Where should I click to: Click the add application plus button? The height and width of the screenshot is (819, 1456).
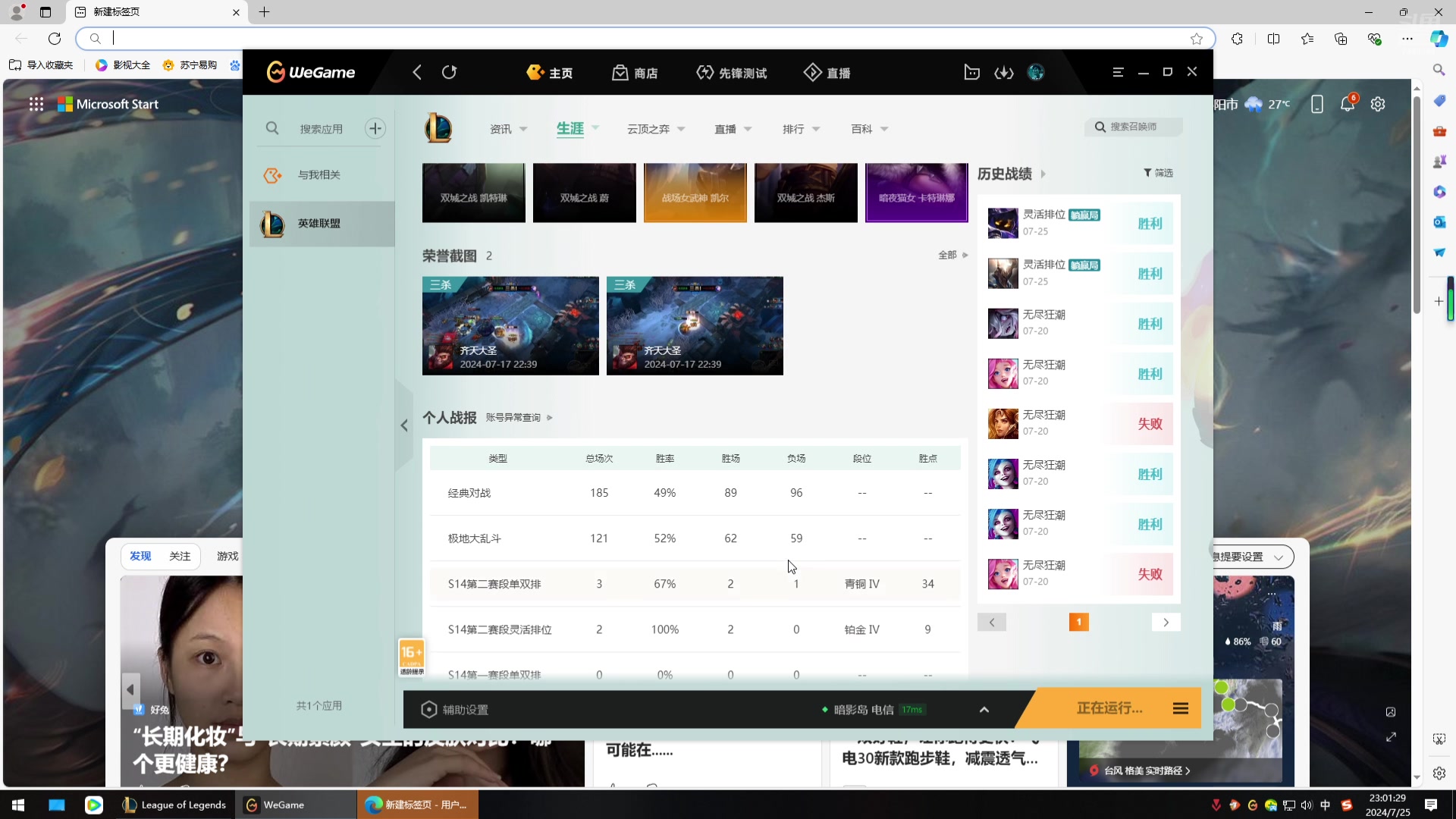point(375,128)
